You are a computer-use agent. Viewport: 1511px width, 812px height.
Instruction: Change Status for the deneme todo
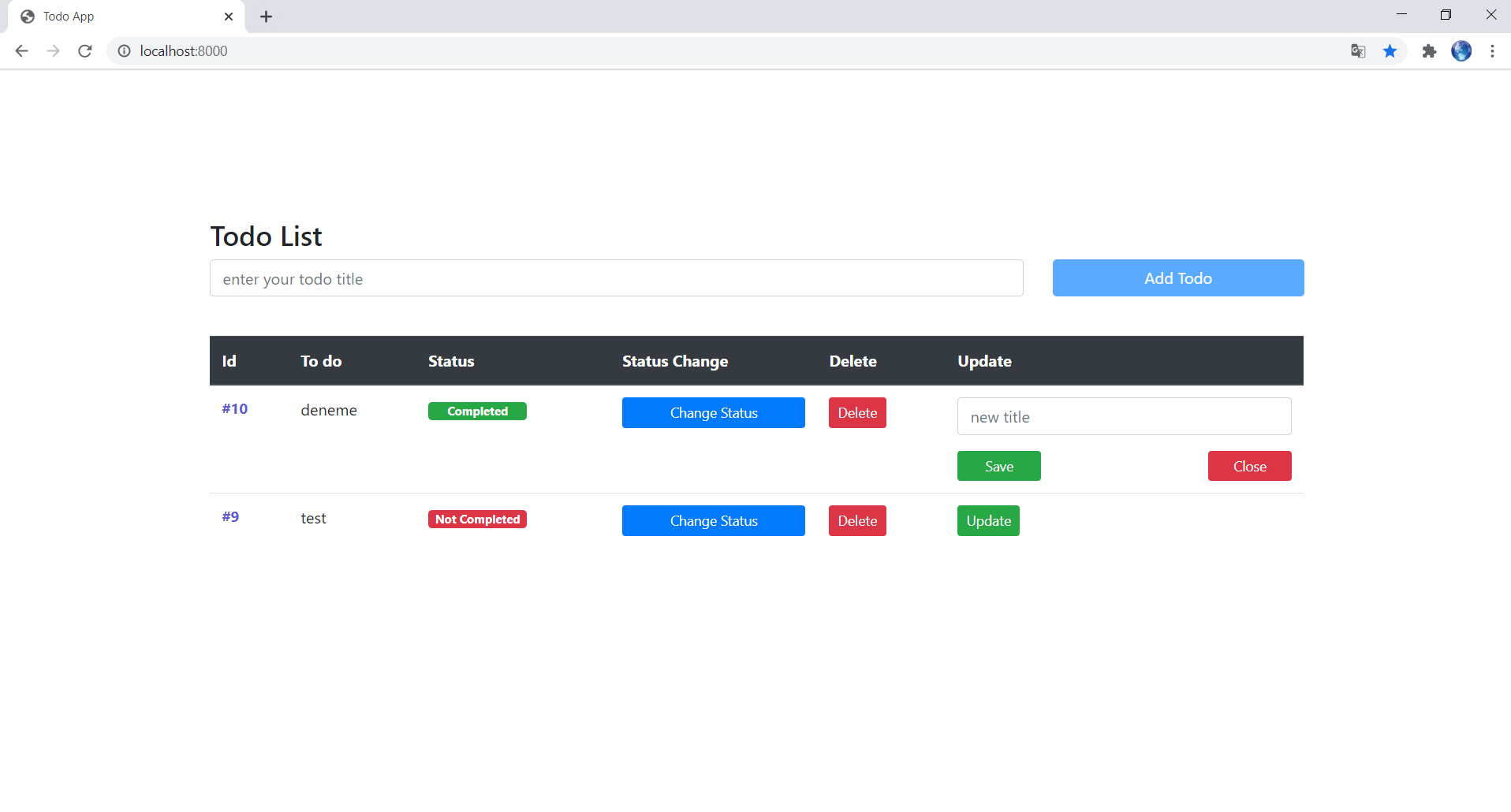[714, 413]
